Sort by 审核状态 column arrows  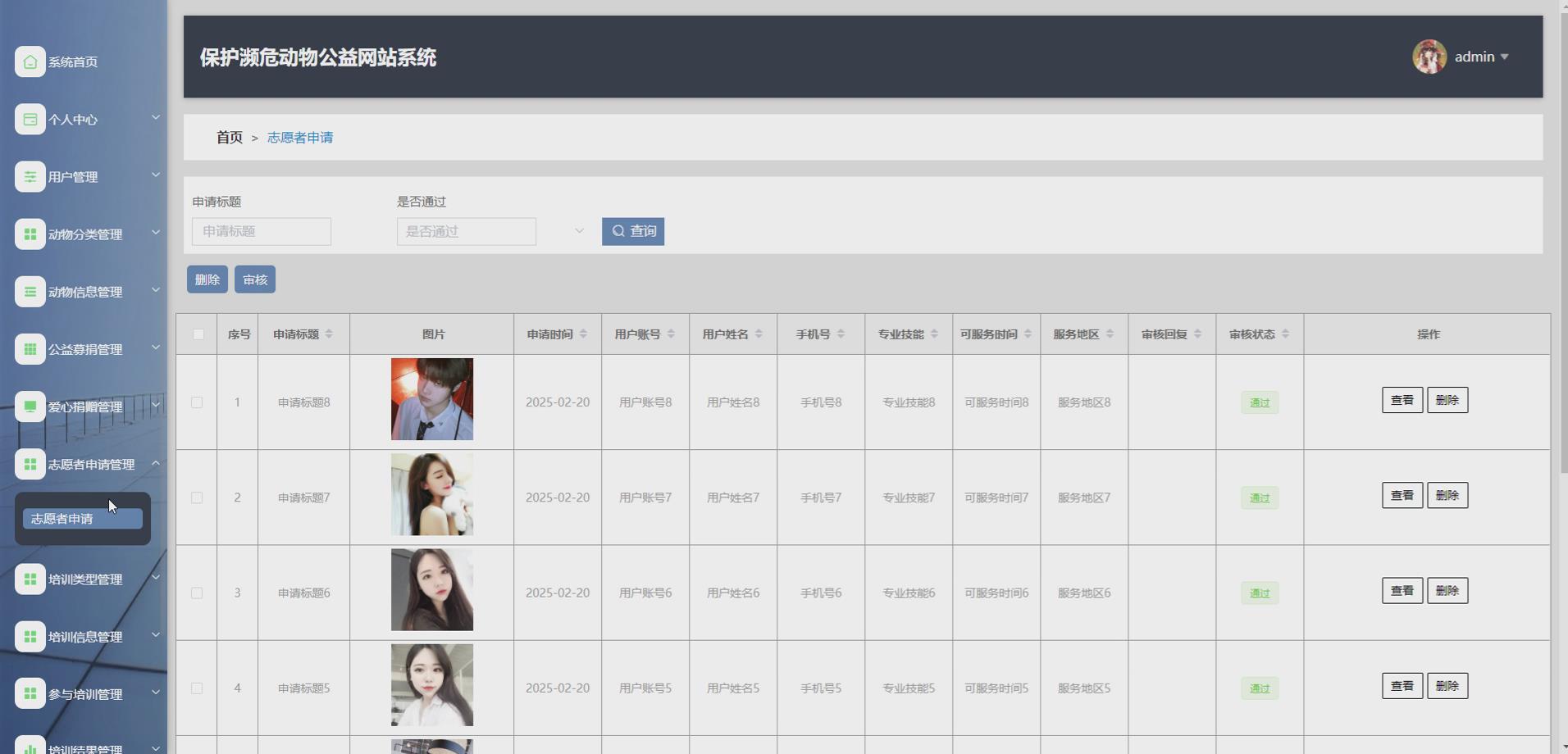coord(1285,334)
